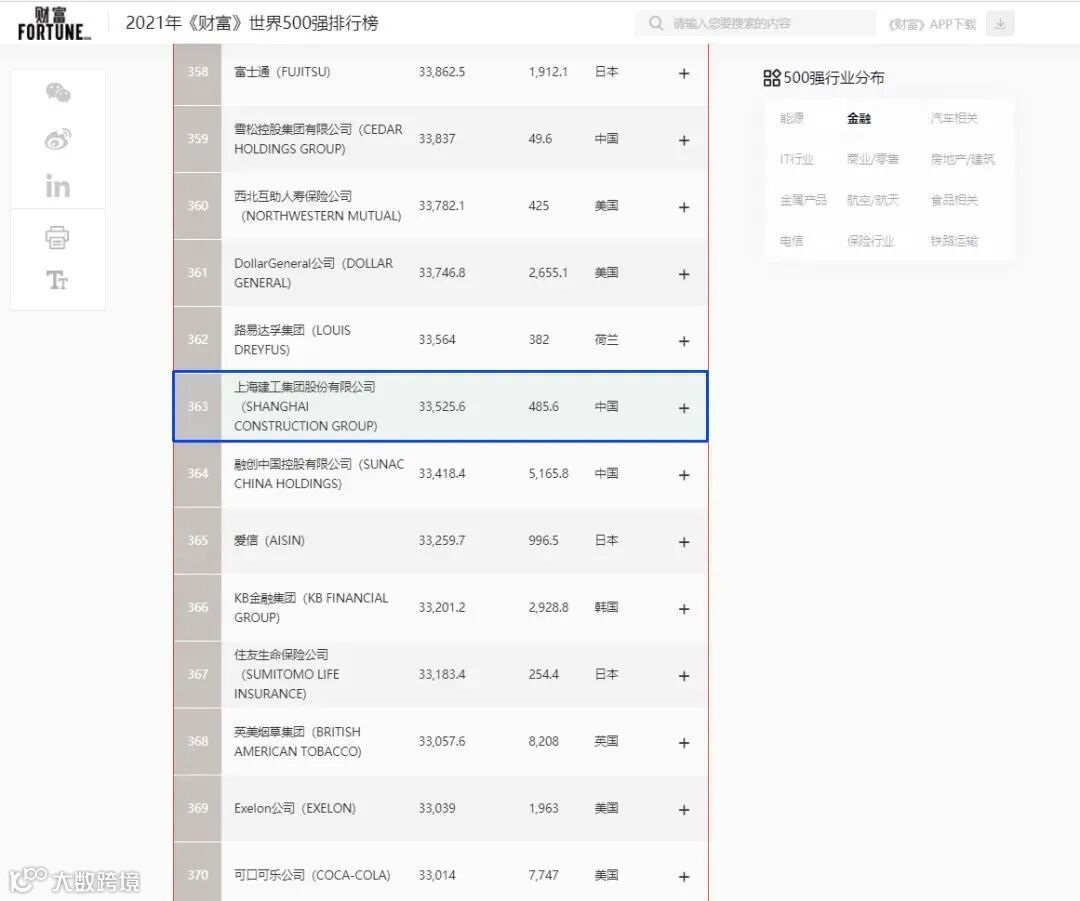Expand the Sumitomo Life Insurance row
The width and height of the screenshot is (1080, 901).
click(x=684, y=676)
